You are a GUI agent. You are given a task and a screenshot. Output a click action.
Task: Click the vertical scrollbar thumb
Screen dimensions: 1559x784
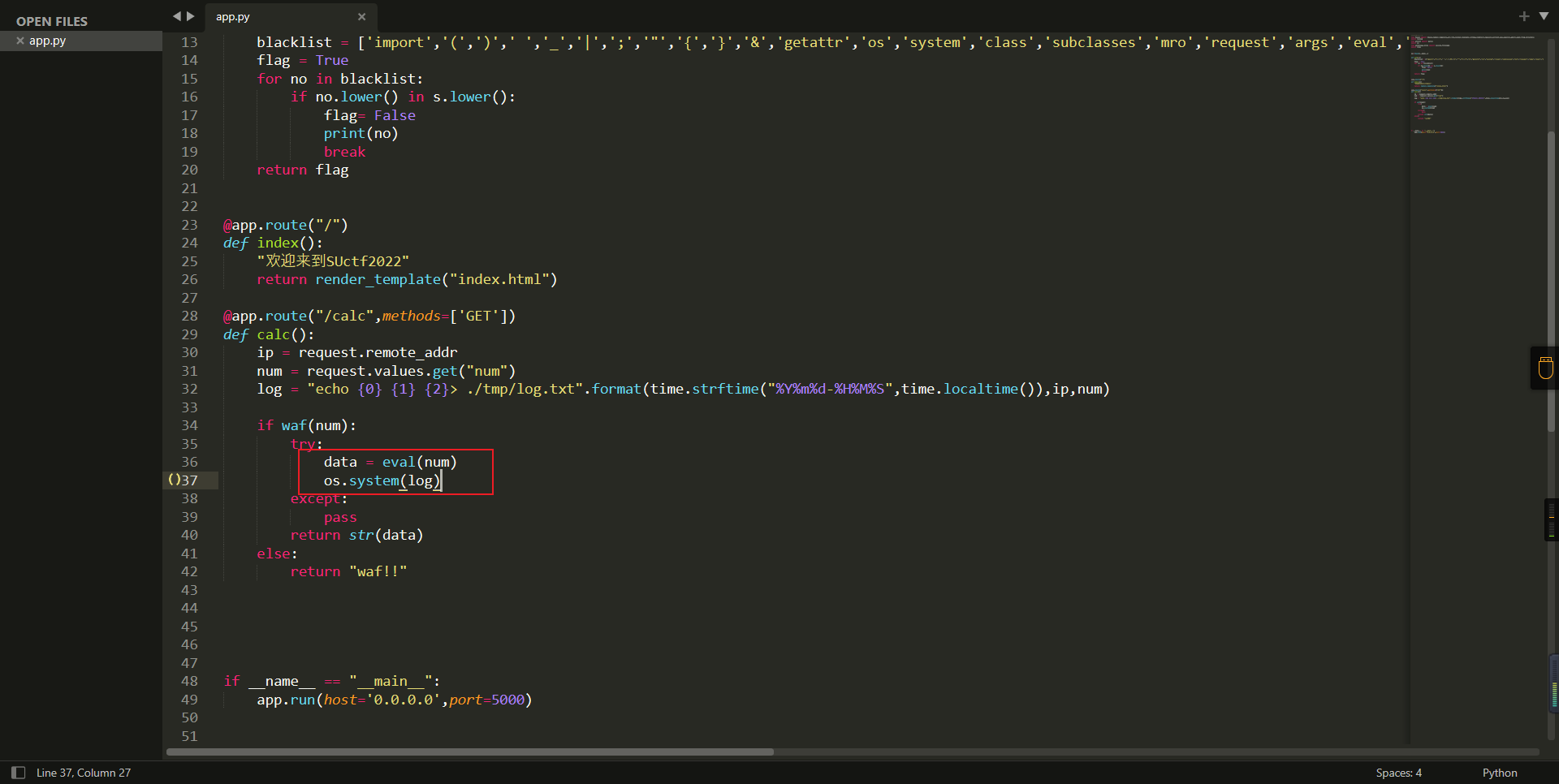[1551, 280]
